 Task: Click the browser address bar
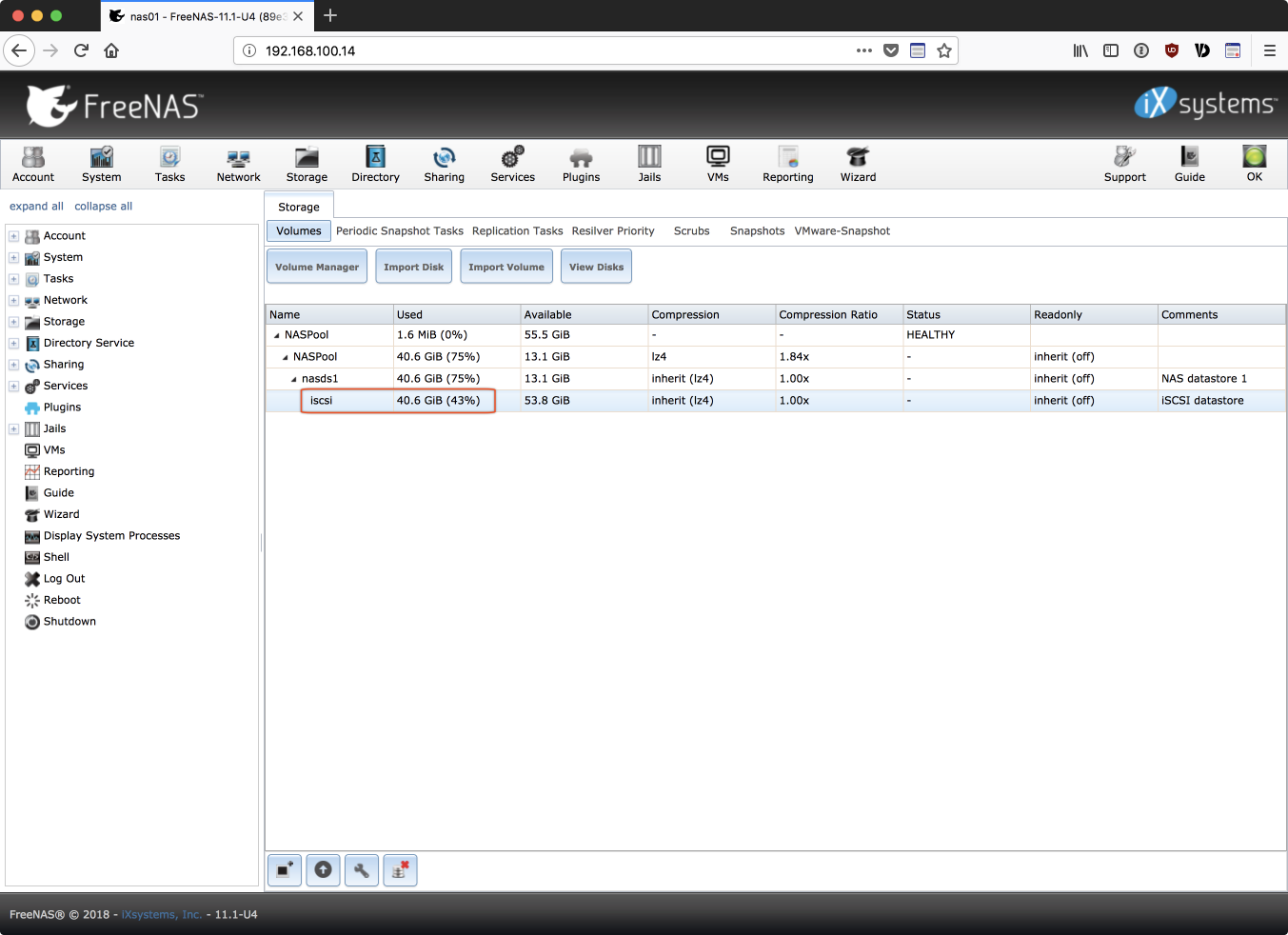tap(552, 51)
